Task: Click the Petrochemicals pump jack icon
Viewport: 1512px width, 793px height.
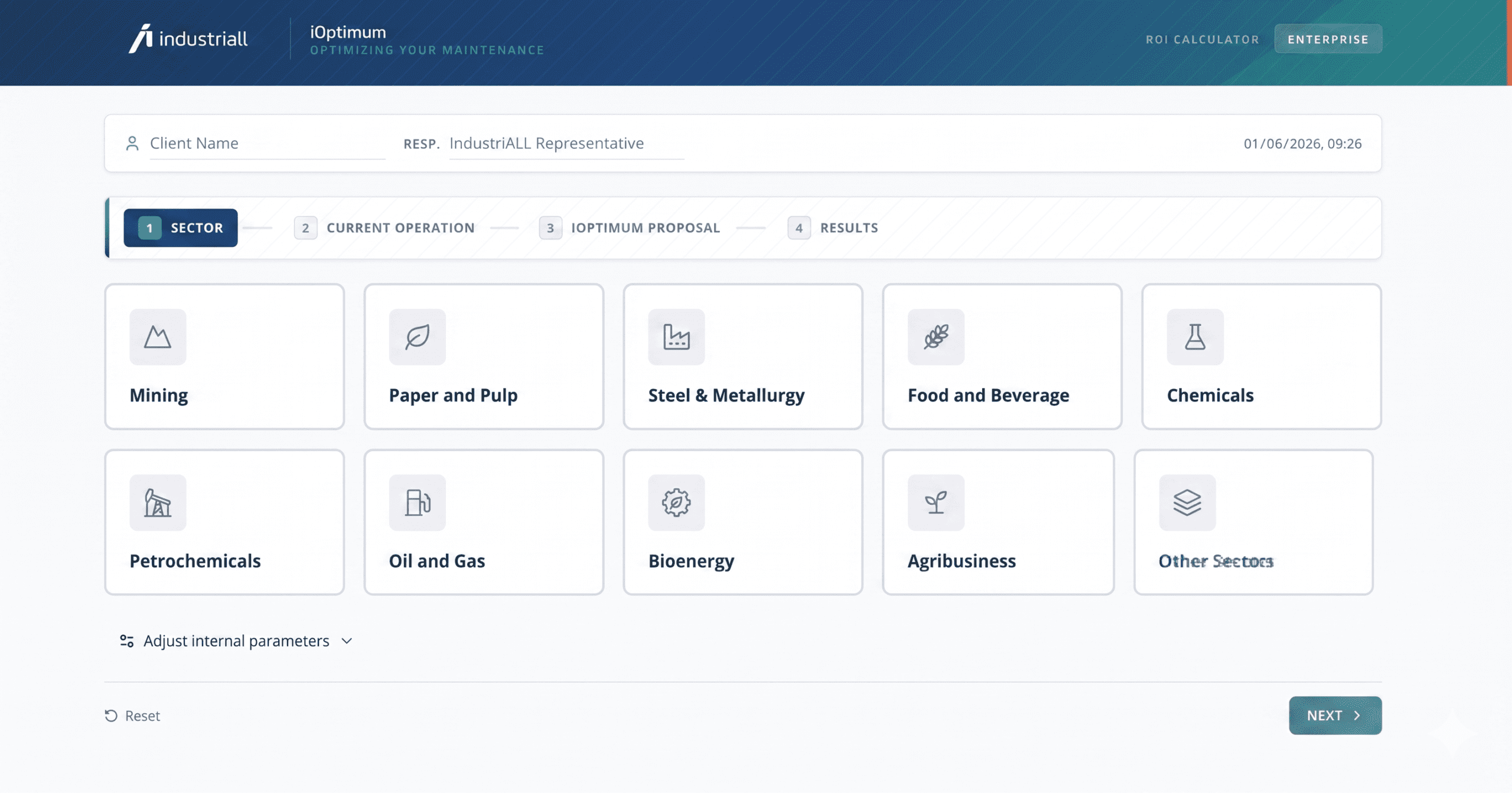Action: click(x=158, y=502)
